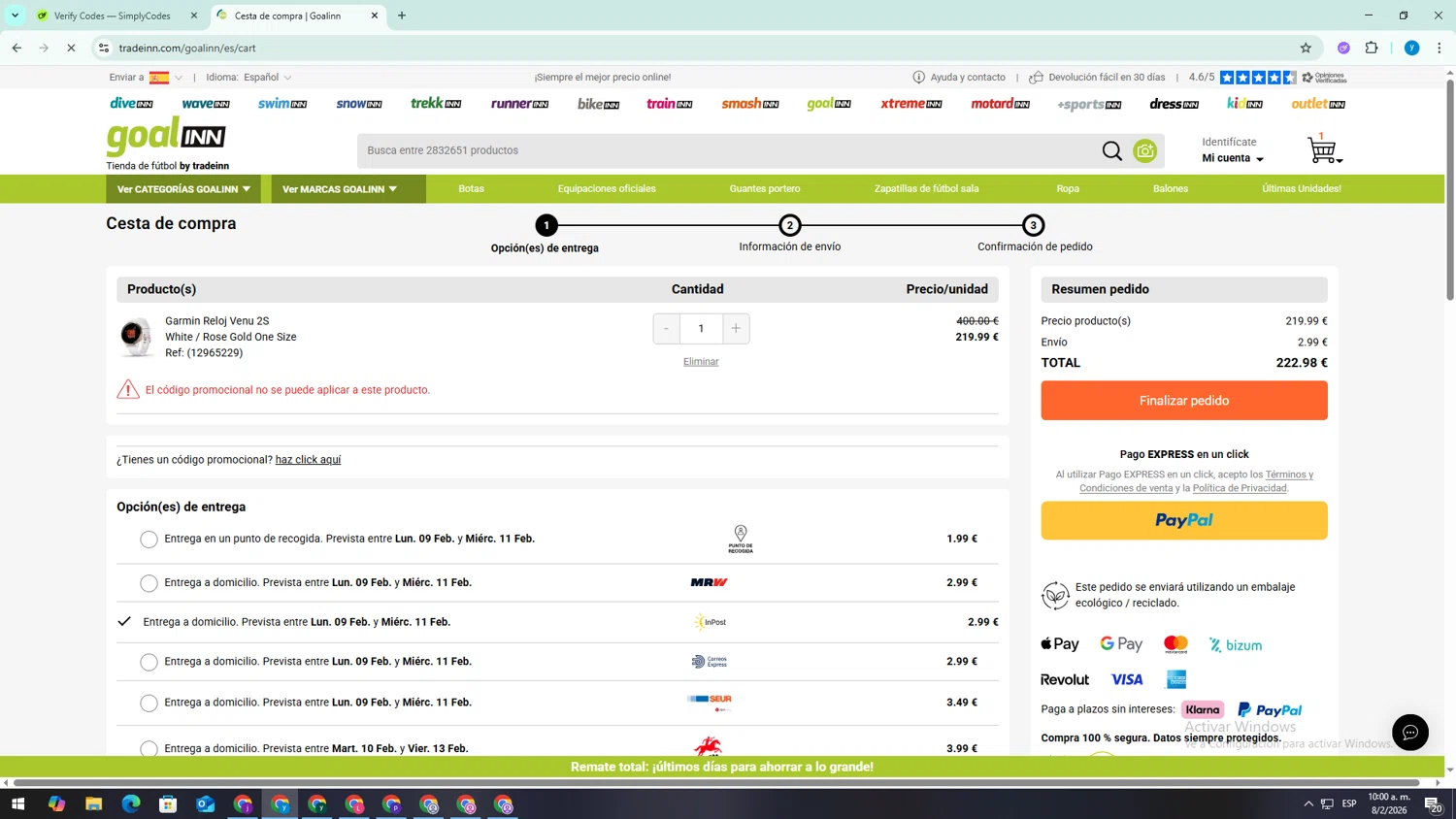This screenshot has height=819, width=1456.
Task: Open Botas menu item
Action: pos(471,188)
